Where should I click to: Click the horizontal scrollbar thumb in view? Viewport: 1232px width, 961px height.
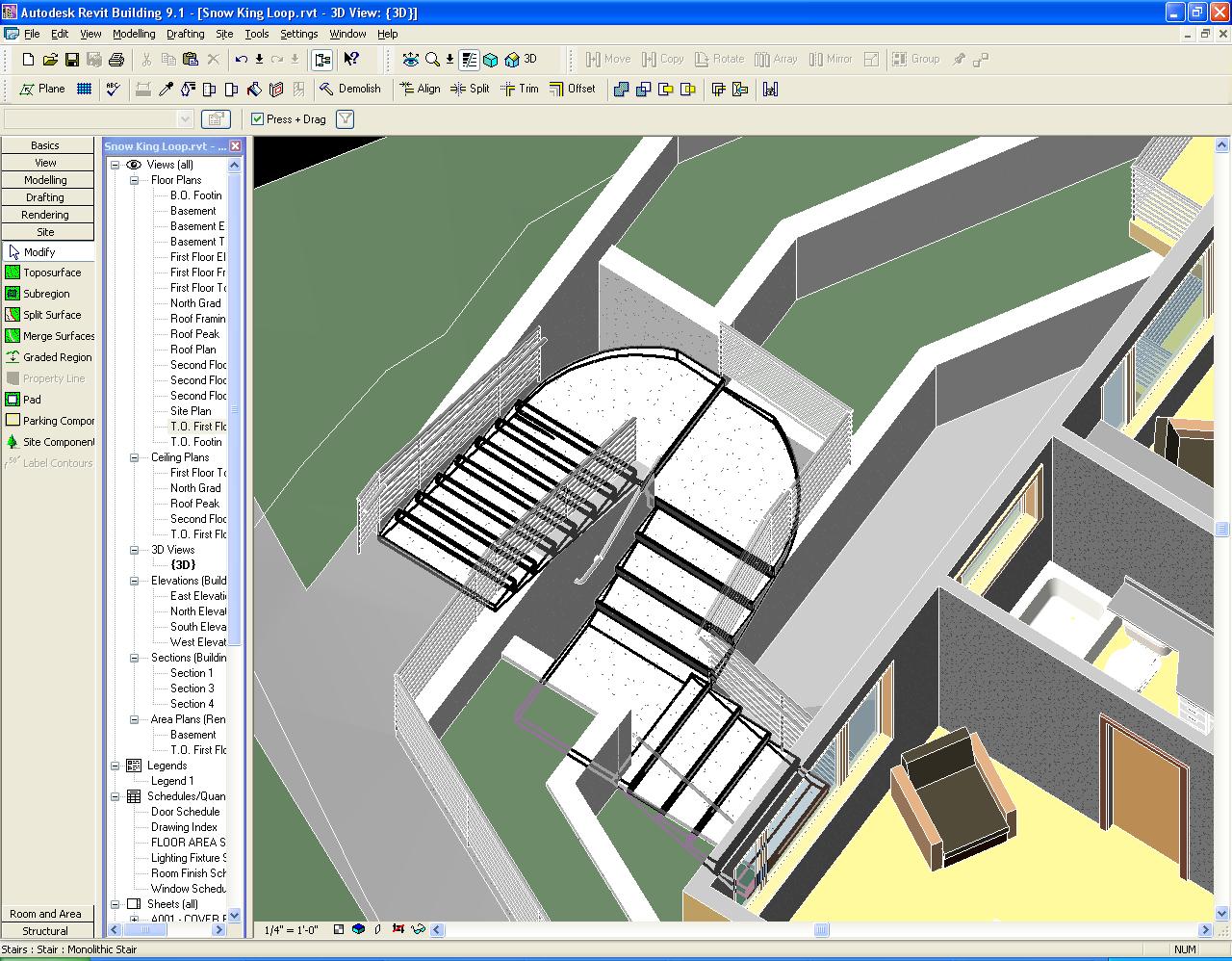tap(821, 930)
